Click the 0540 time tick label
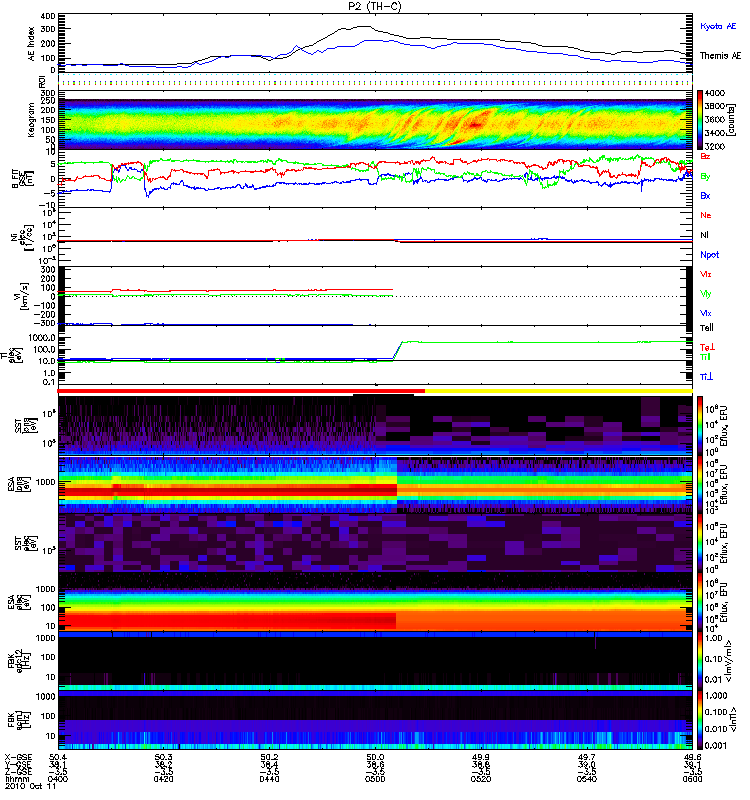This screenshot has height=800, width=750. click(x=587, y=779)
